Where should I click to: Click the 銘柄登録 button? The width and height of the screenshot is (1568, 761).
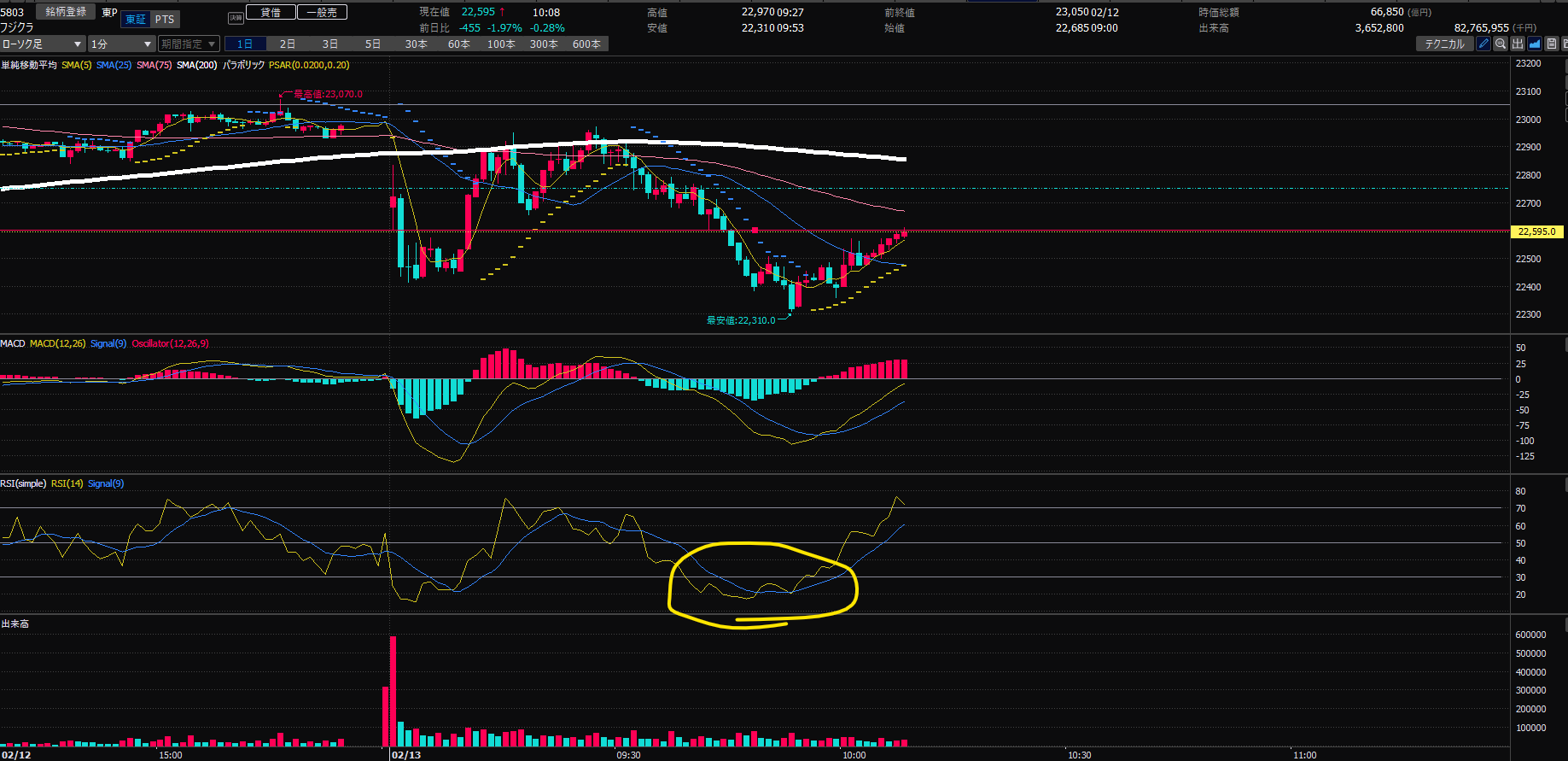(x=66, y=12)
